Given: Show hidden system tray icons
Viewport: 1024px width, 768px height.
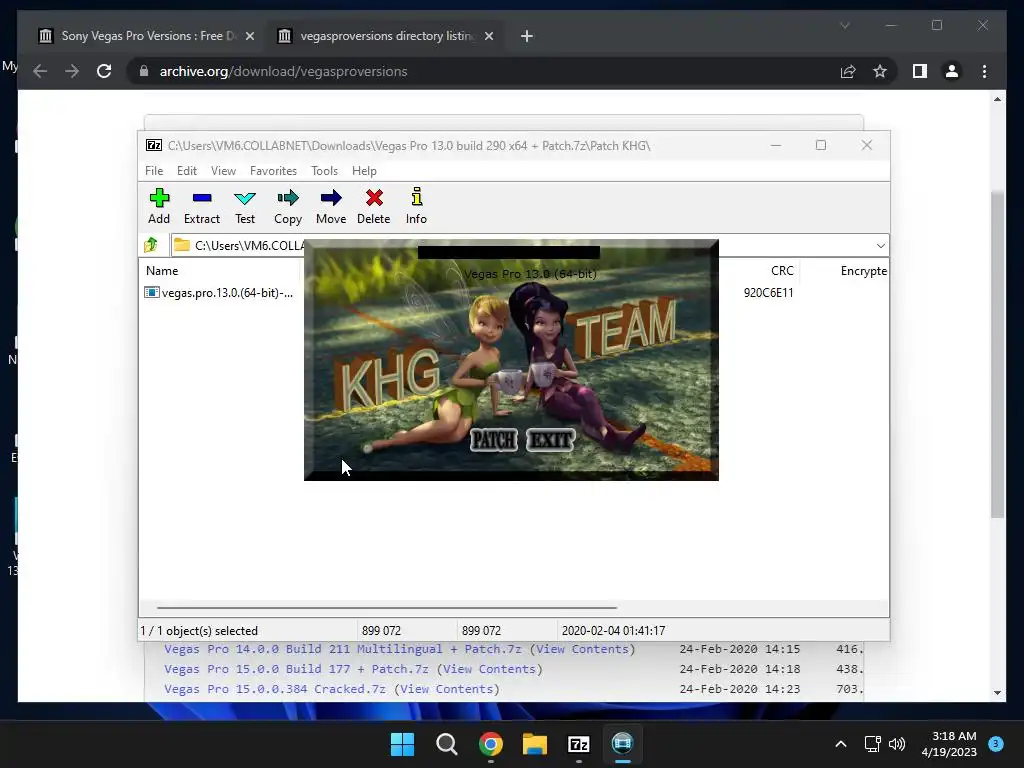Looking at the screenshot, I should [x=841, y=744].
